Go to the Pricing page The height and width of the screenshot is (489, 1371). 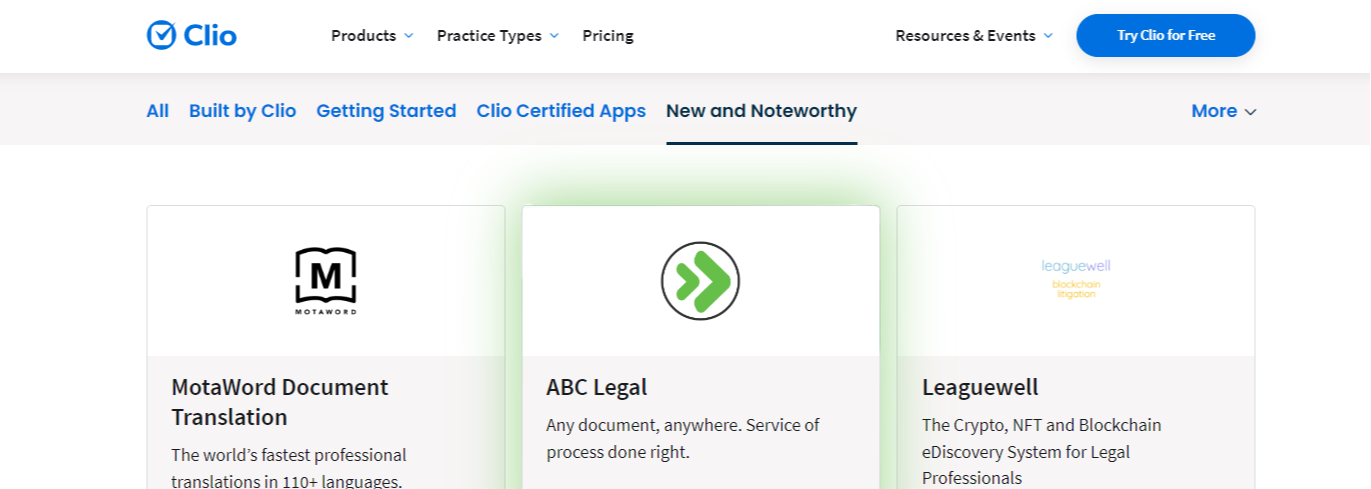point(608,36)
